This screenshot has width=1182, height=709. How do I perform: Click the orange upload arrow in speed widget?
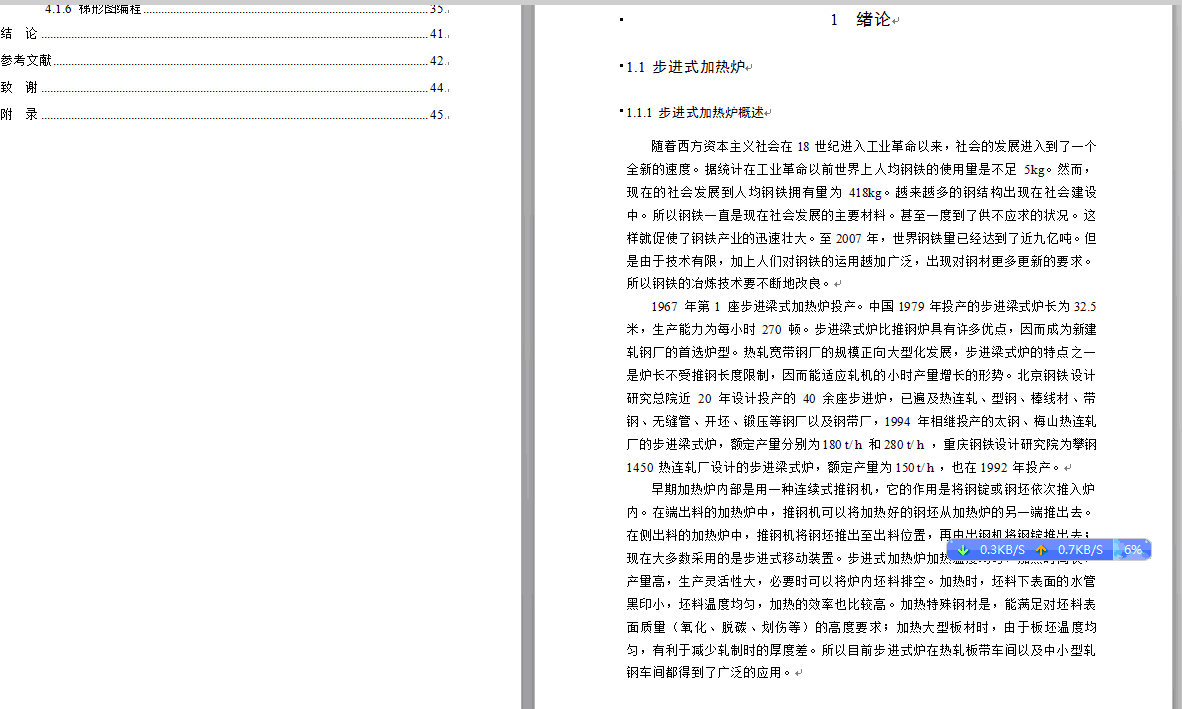[x=1041, y=550]
